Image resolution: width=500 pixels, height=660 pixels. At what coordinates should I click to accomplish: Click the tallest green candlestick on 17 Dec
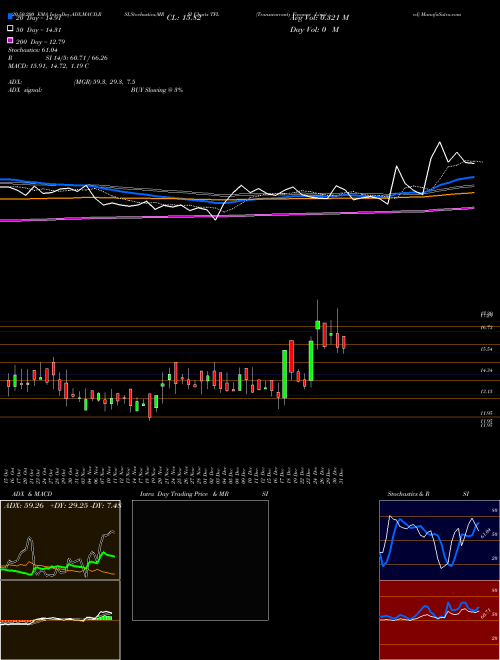[285, 374]
